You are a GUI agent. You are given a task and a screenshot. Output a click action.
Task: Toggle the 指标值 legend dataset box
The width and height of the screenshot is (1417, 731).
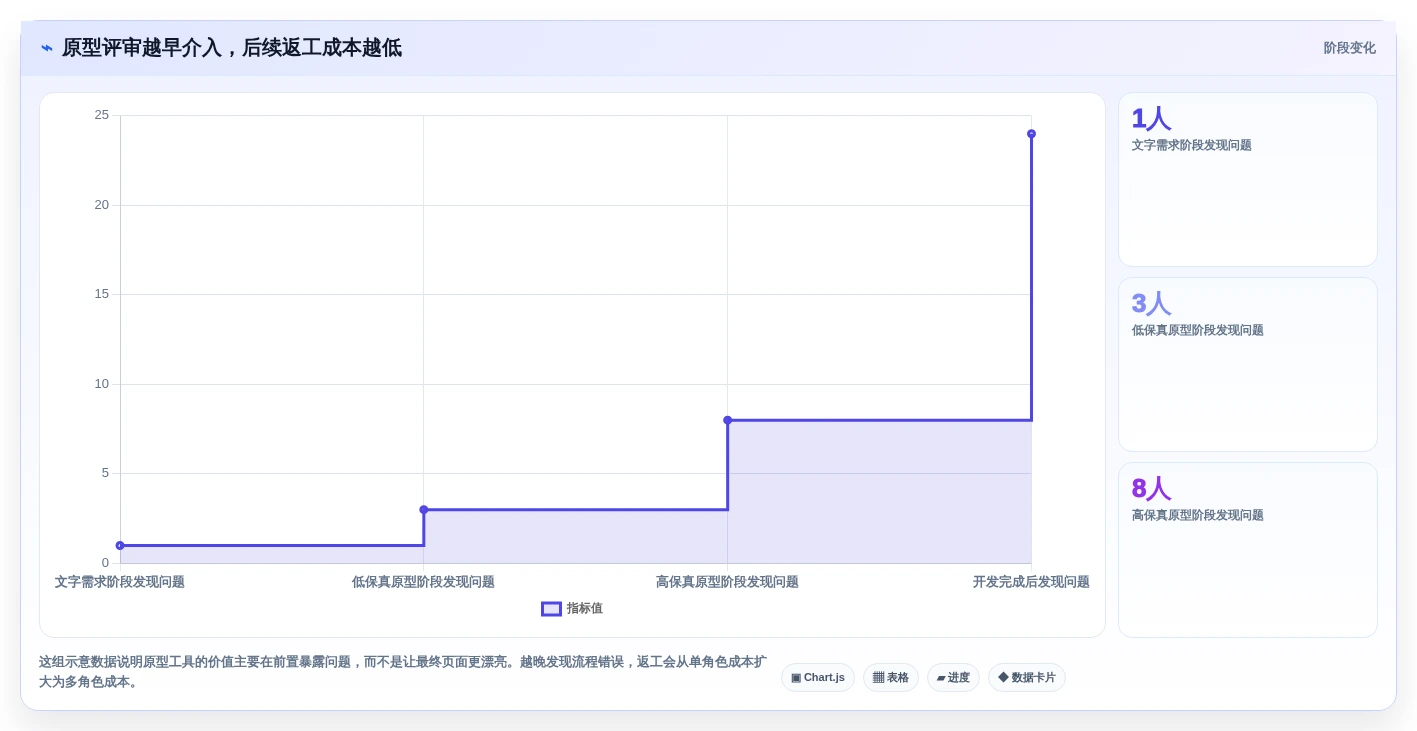click(x=551, y=609)
